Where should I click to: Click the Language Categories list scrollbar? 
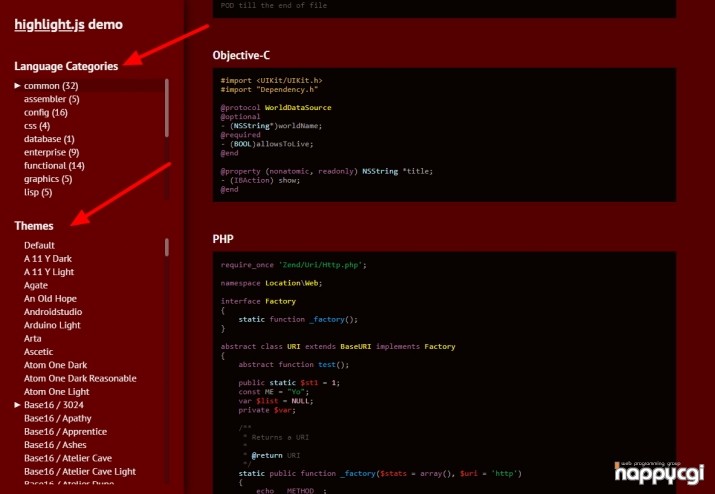[167, 108]
